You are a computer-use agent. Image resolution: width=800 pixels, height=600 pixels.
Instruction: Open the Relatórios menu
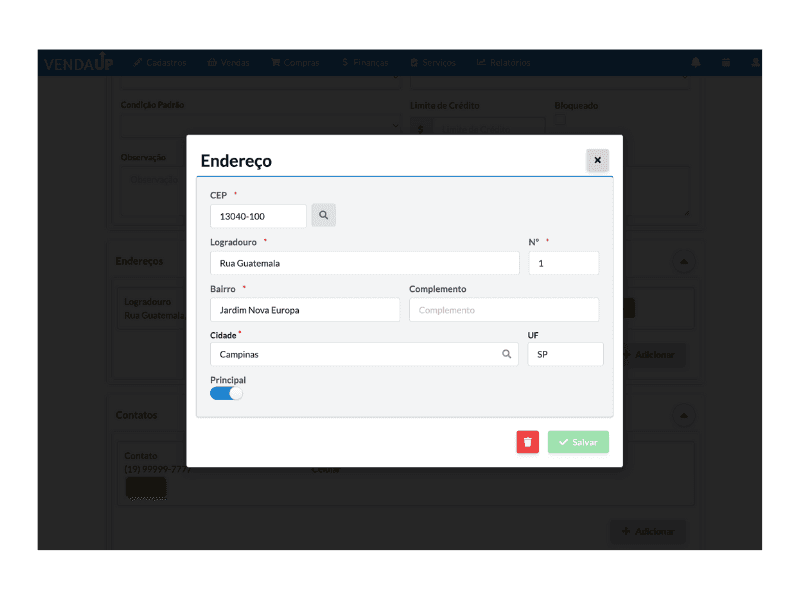pos(504,62)
